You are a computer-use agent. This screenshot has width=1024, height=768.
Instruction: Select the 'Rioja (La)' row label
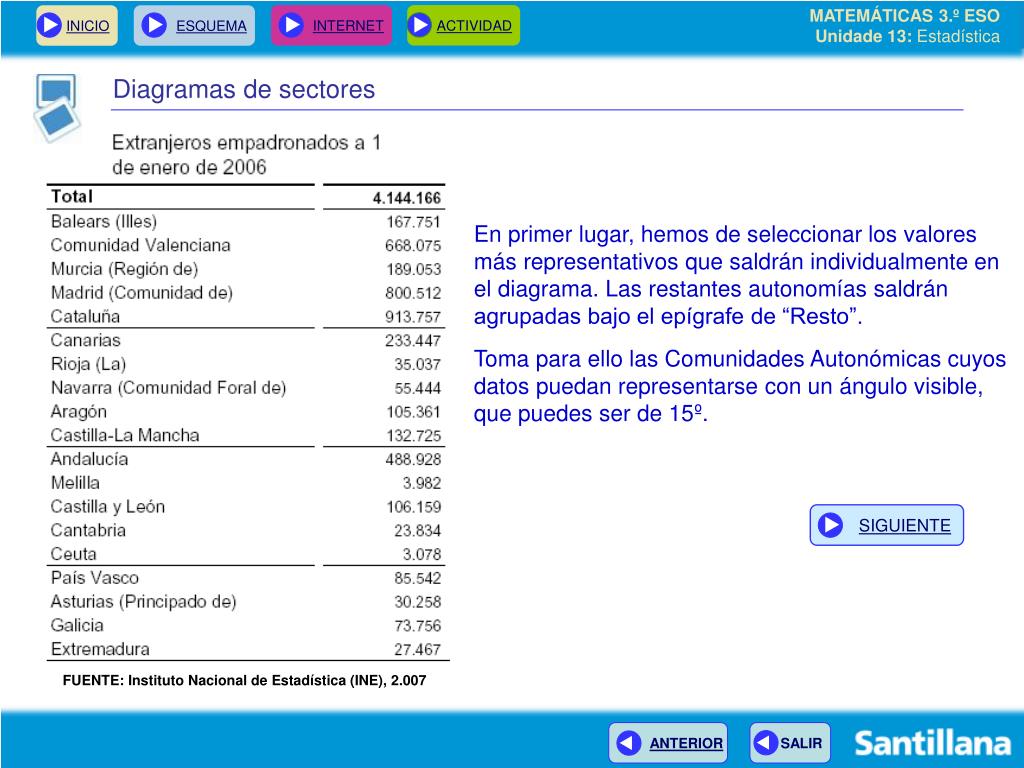88,364
